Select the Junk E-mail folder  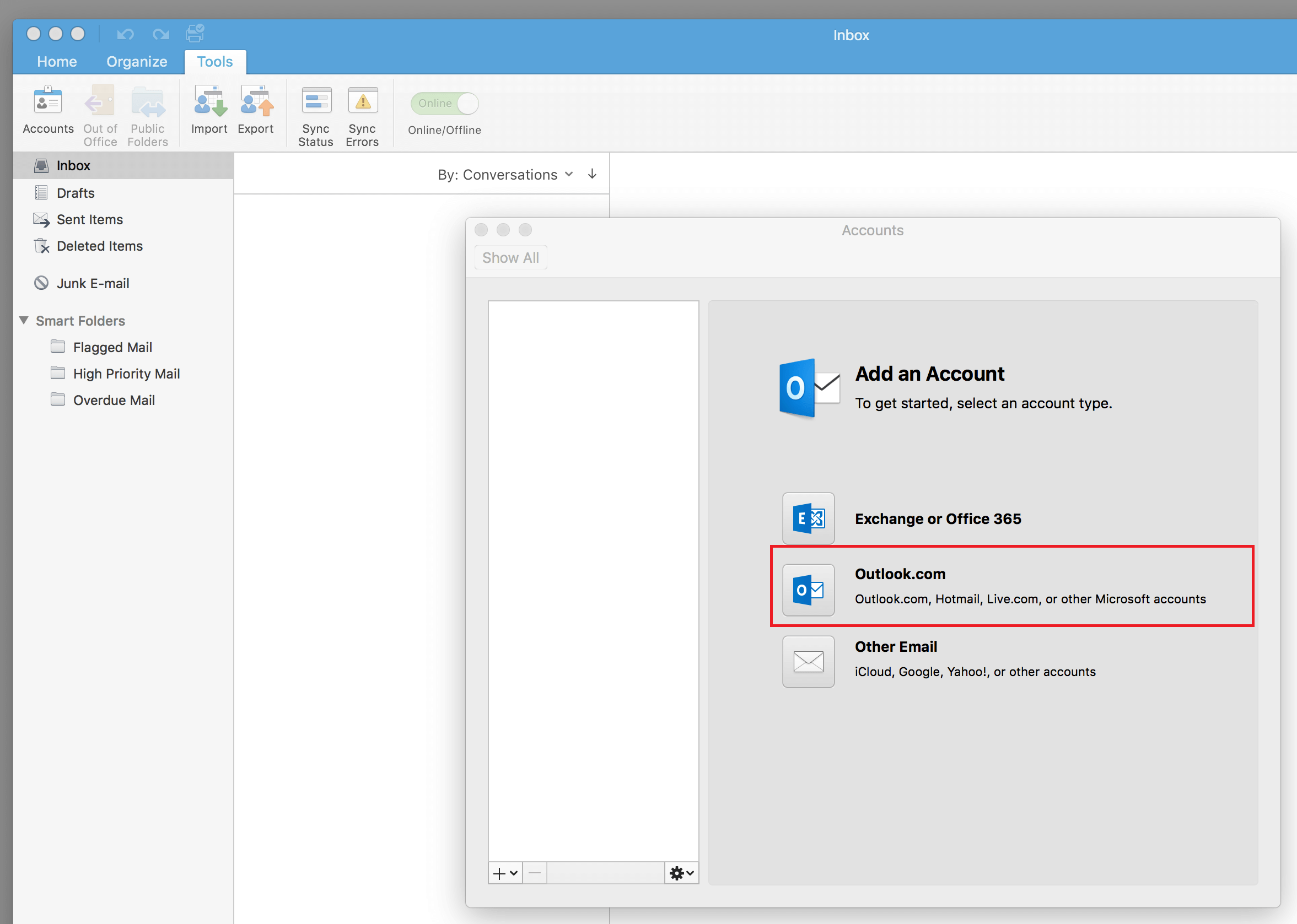[x=93, y=283]
